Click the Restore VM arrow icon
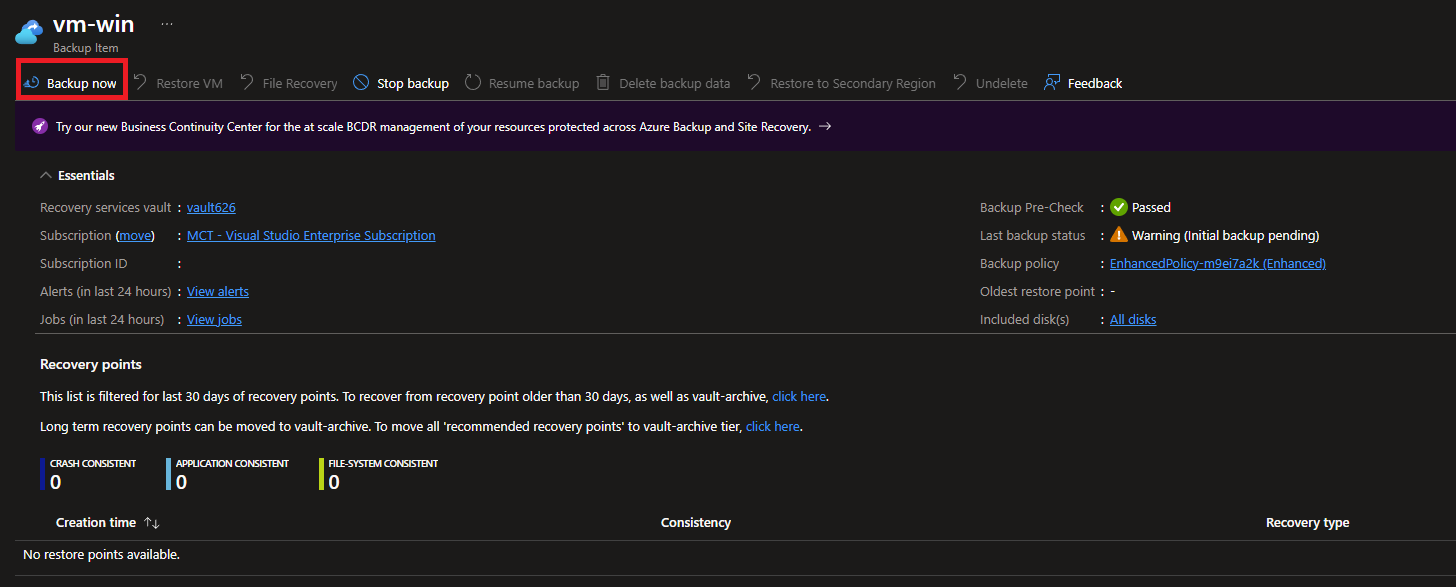The width and height of the screenshot is (1456, 587). point(140,82)
